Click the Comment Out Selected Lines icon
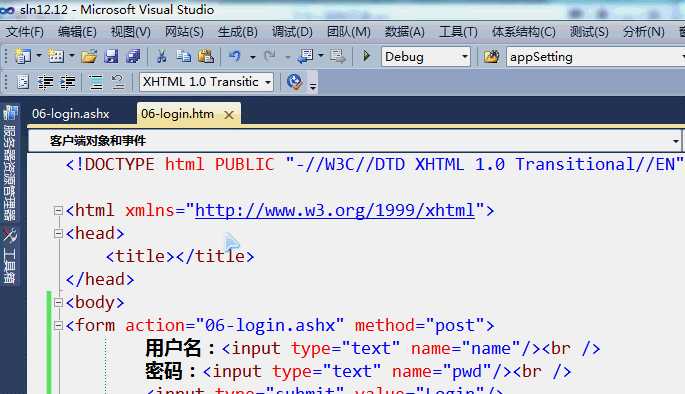685x394 pixels. (x=96, y=82)
